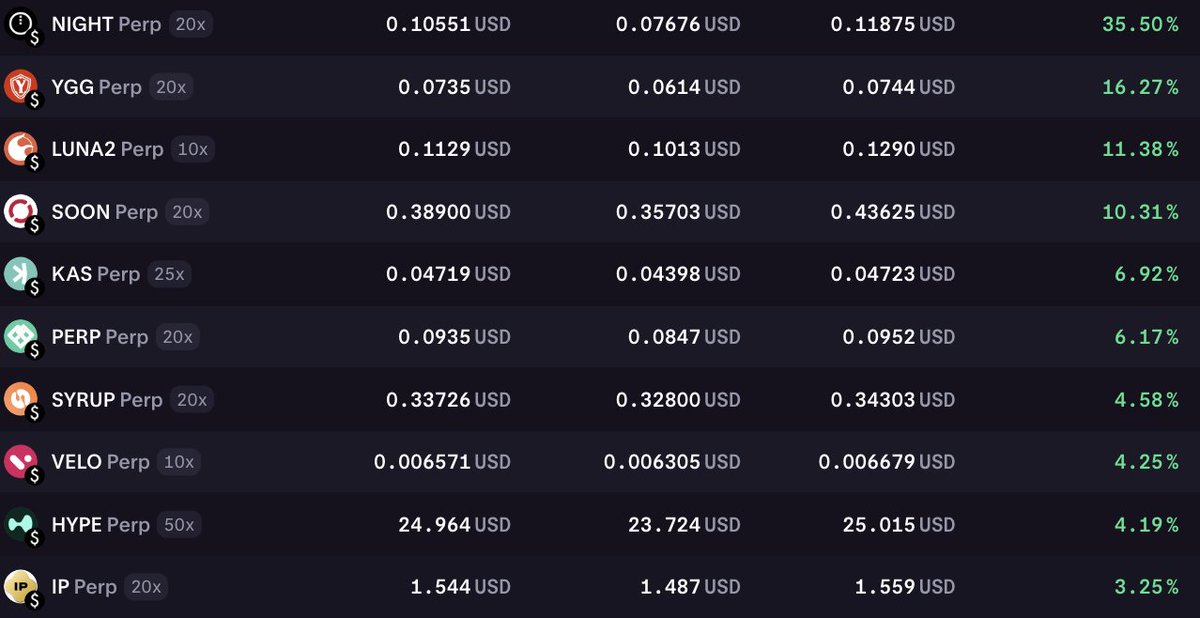Select the pink VELO logo icon
The image size is (1200, 618).
point(22,461)
